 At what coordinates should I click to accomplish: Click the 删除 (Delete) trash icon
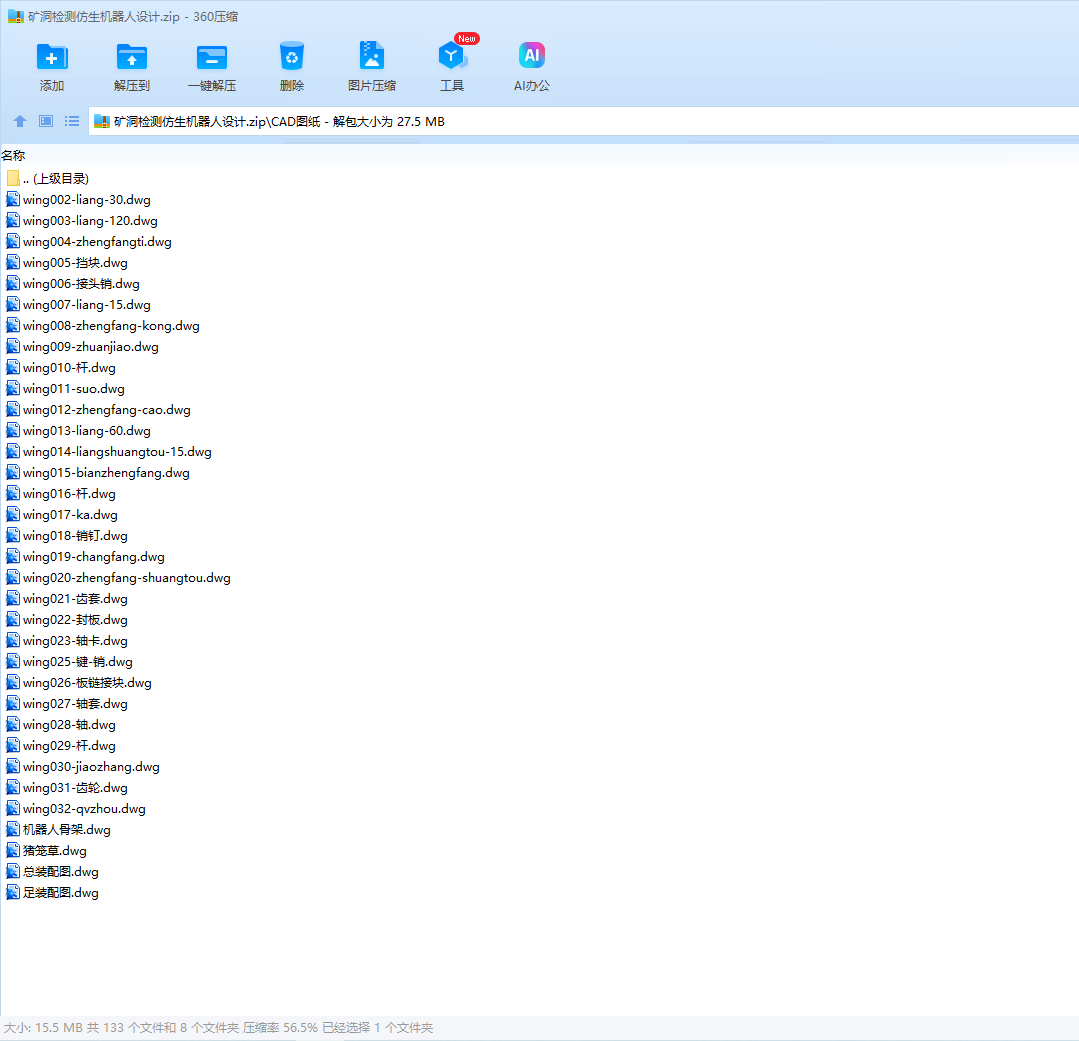click(292, 57)
